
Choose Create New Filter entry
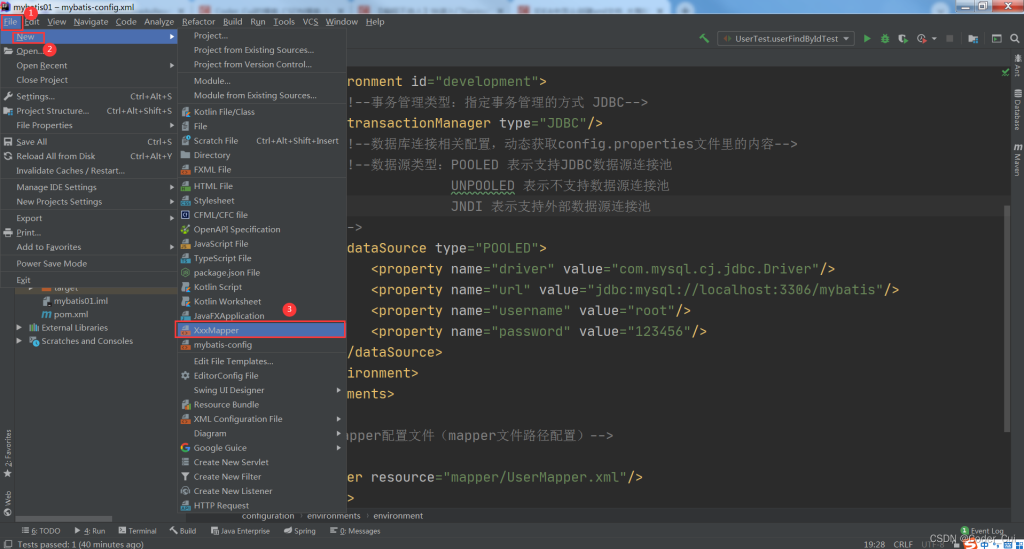click(x=261, y=477)
